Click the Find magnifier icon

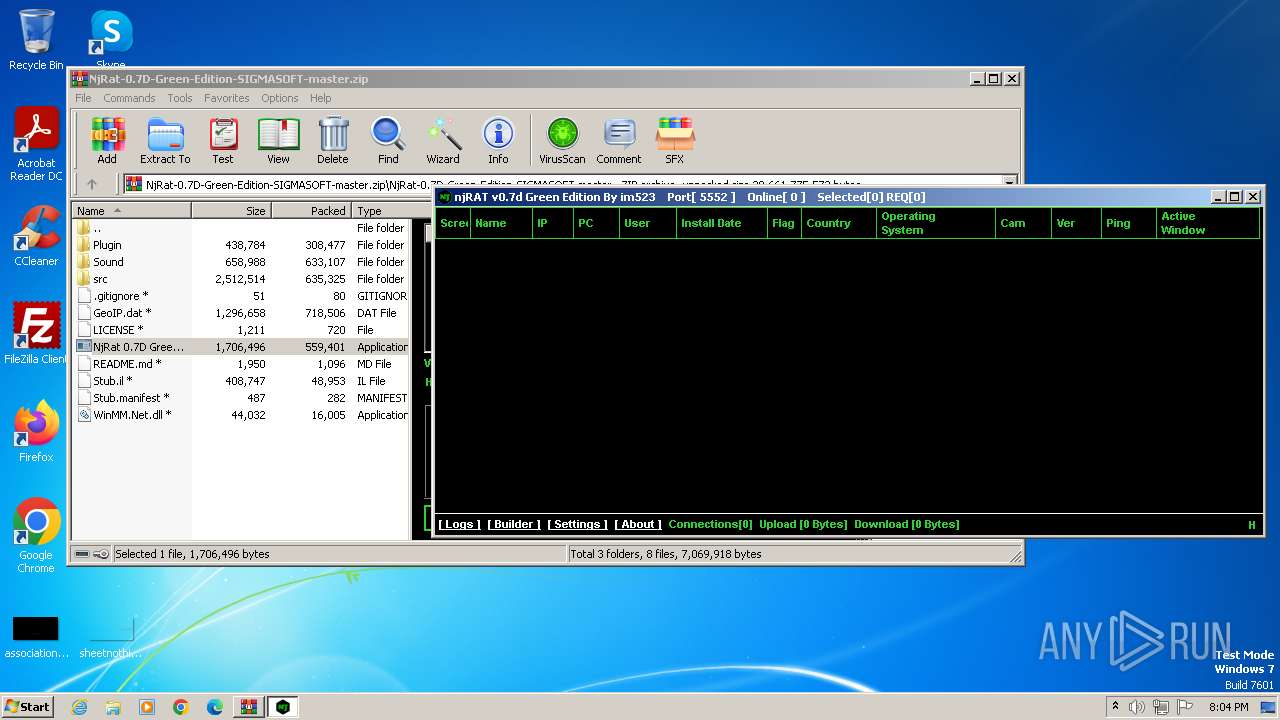[x=388, y=141]
